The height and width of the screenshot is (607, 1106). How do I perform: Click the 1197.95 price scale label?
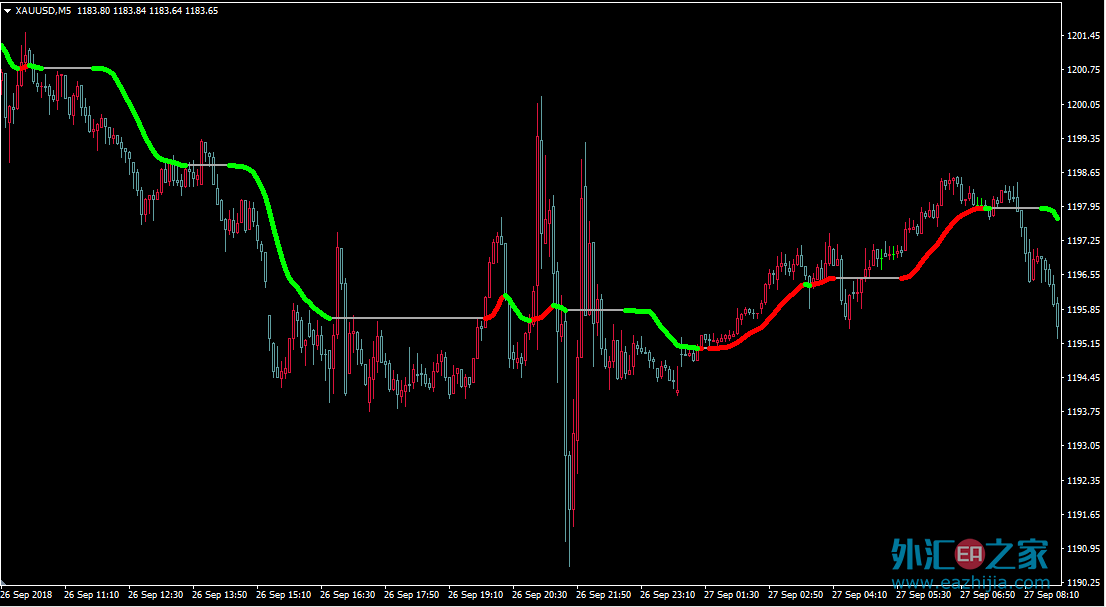(x=1085, y=207)
